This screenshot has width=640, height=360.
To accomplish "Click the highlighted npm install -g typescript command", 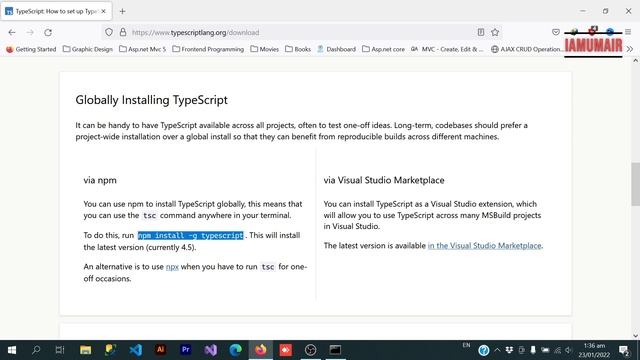I will [x=191, y=236].
